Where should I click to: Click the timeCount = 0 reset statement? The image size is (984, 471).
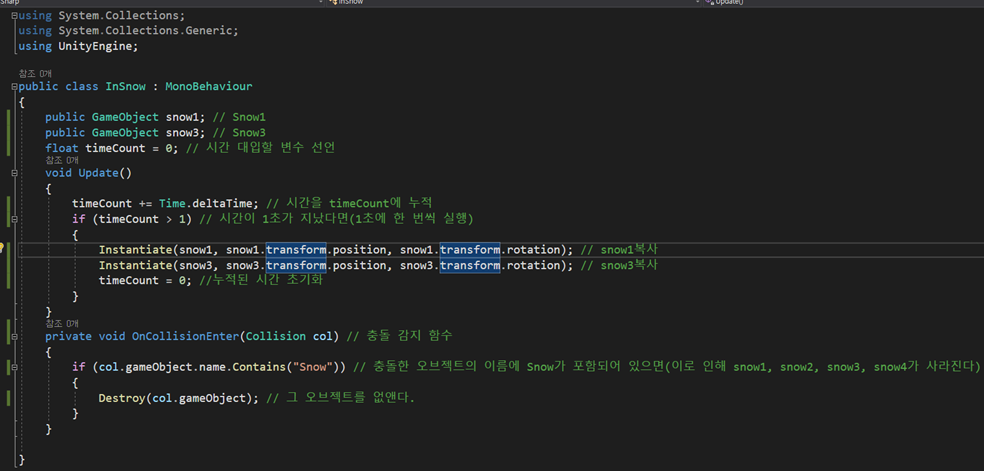coord(144,280)
